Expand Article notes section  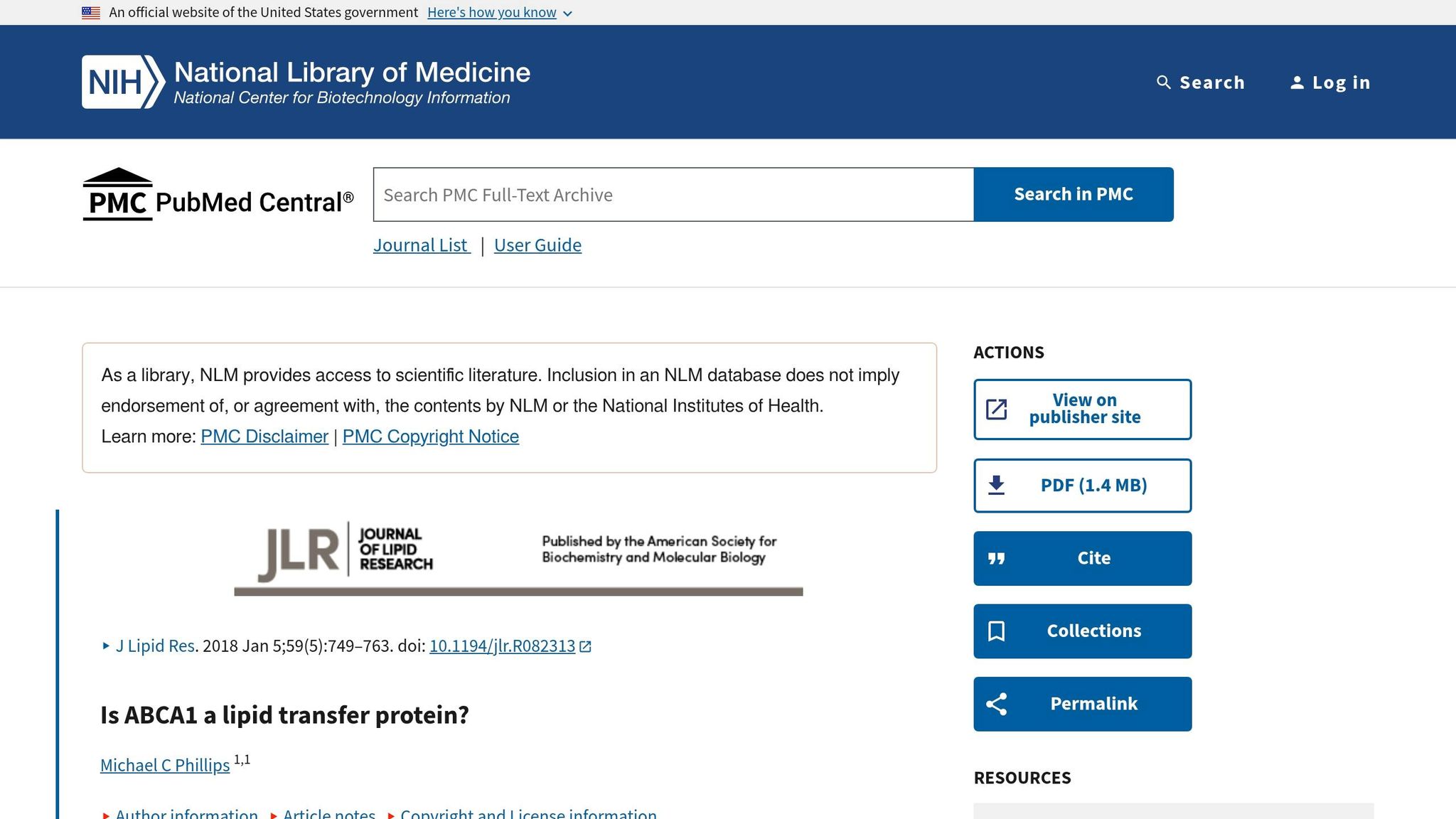pos(323,813)
